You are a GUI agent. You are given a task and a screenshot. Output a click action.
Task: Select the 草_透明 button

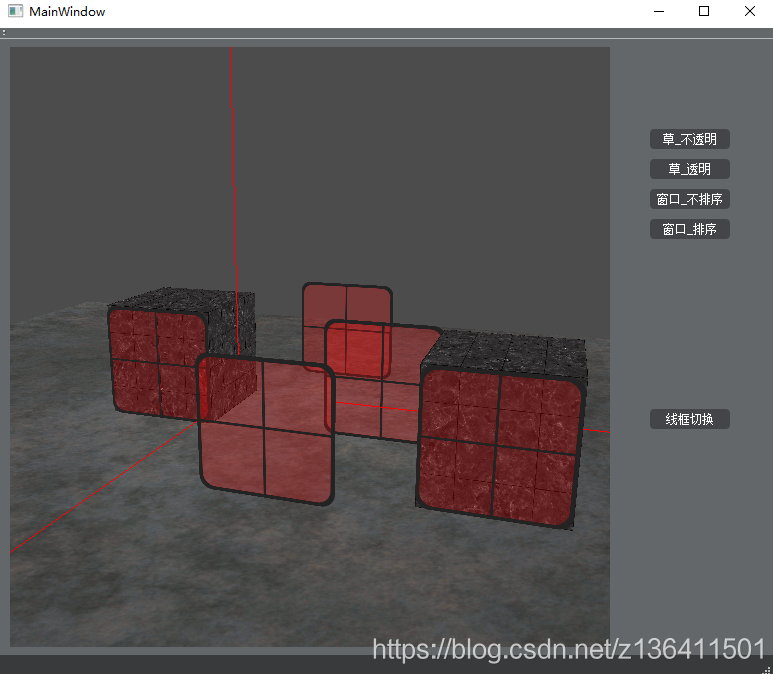pyautogui.click(x=689, y=169)
